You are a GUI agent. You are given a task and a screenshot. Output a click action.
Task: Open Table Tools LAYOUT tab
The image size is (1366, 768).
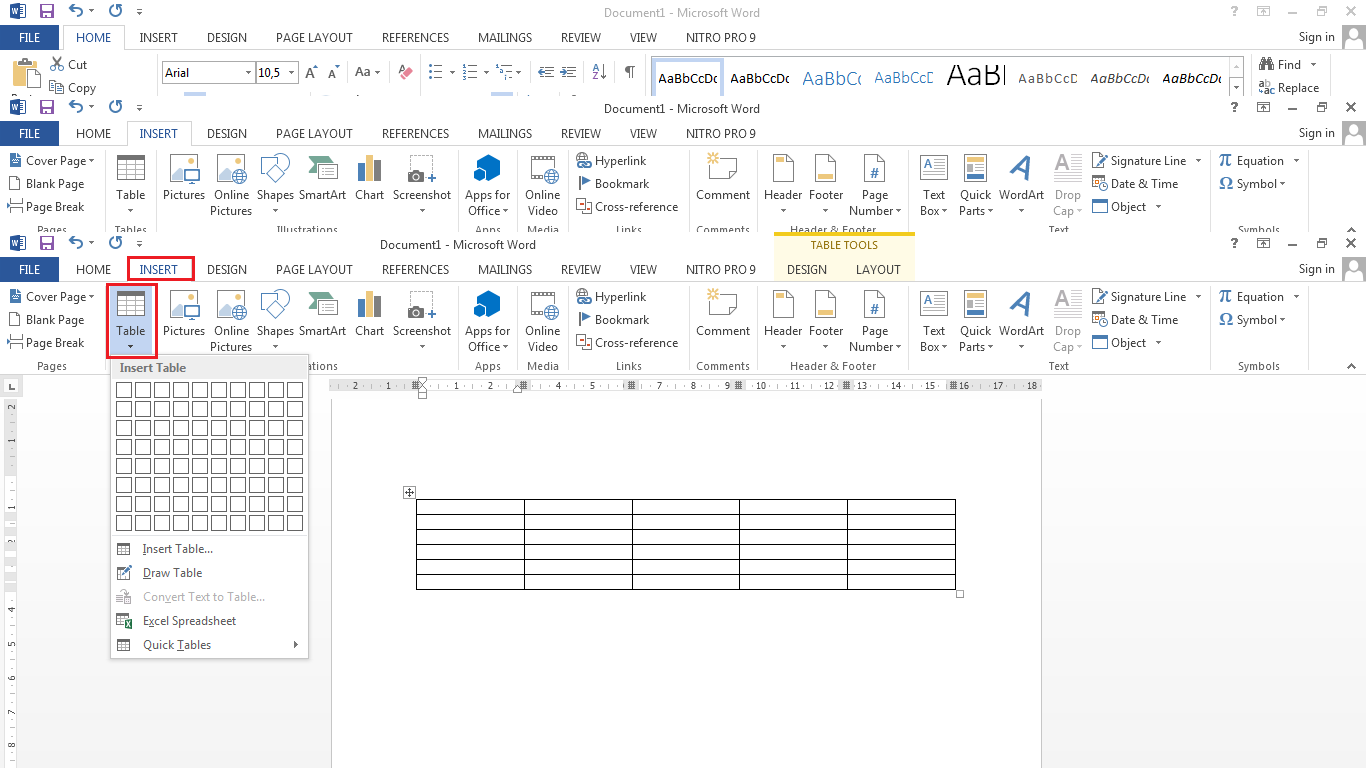coord(878,269)
